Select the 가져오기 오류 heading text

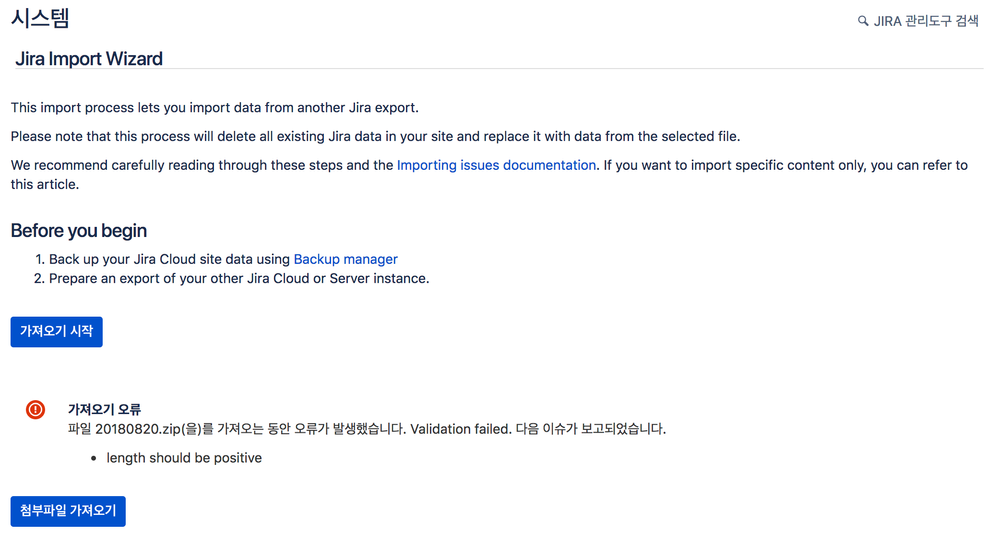tap(104, 409)
